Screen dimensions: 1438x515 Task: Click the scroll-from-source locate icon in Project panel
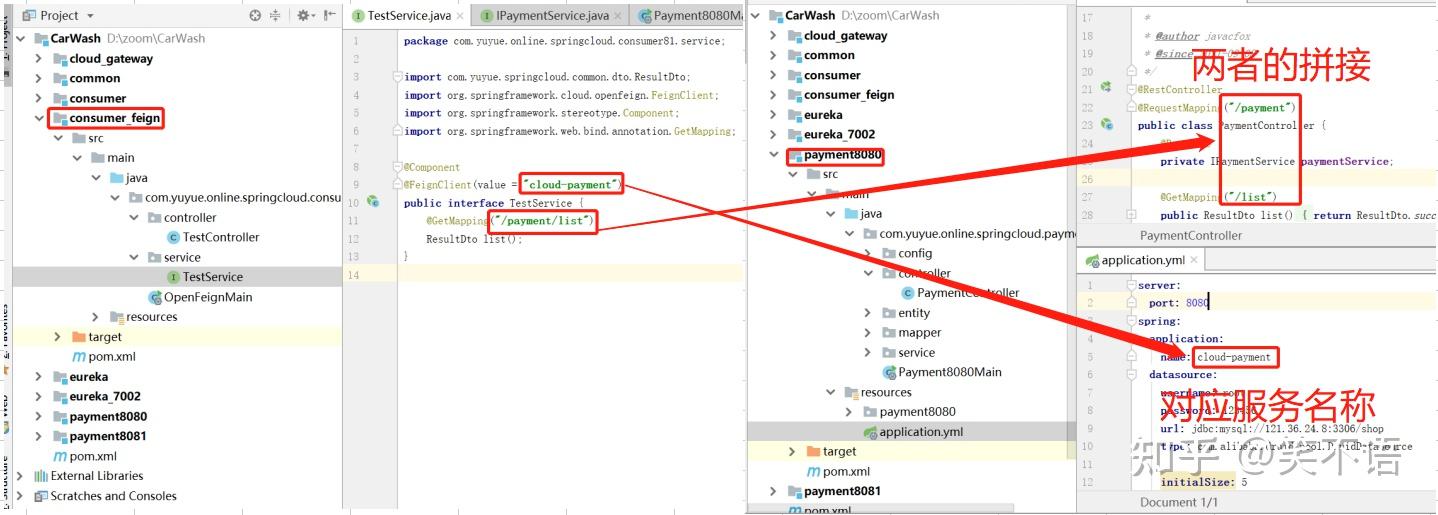point(255,16)
